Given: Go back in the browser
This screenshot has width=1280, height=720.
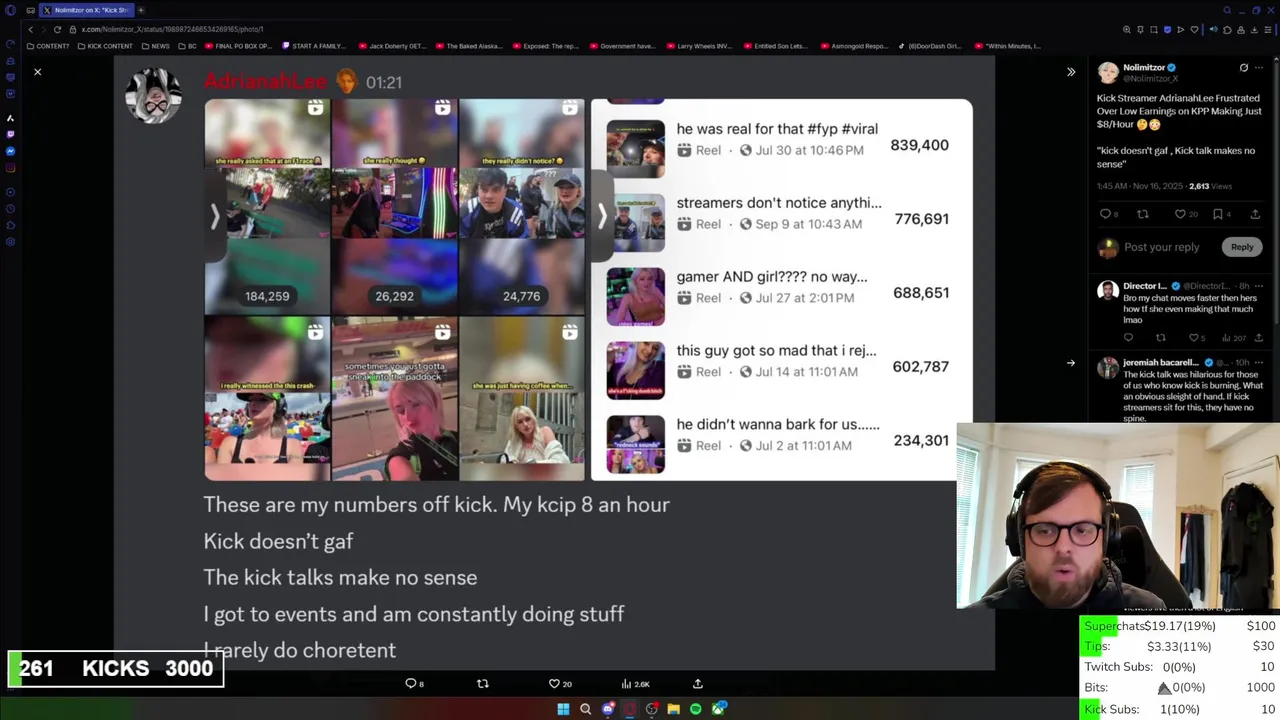Looking at the screenshot, I should coord(30,29).
